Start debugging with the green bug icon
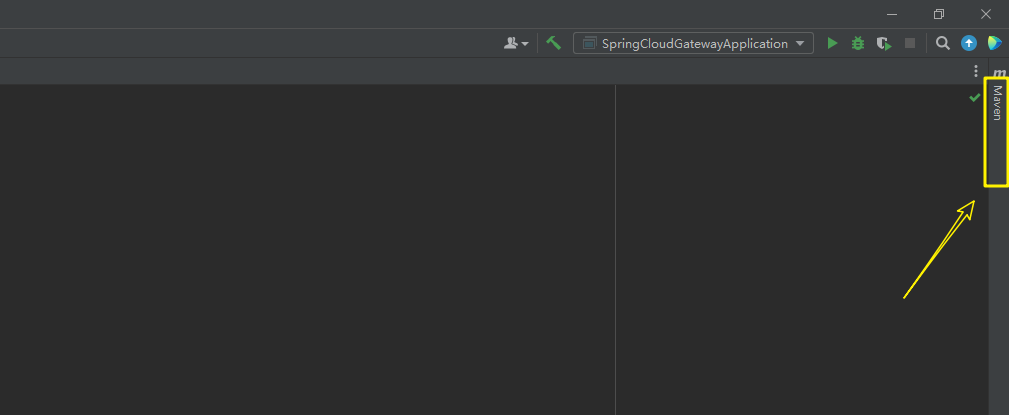Screen dimensions: 1009x415 tap(858, 44)
